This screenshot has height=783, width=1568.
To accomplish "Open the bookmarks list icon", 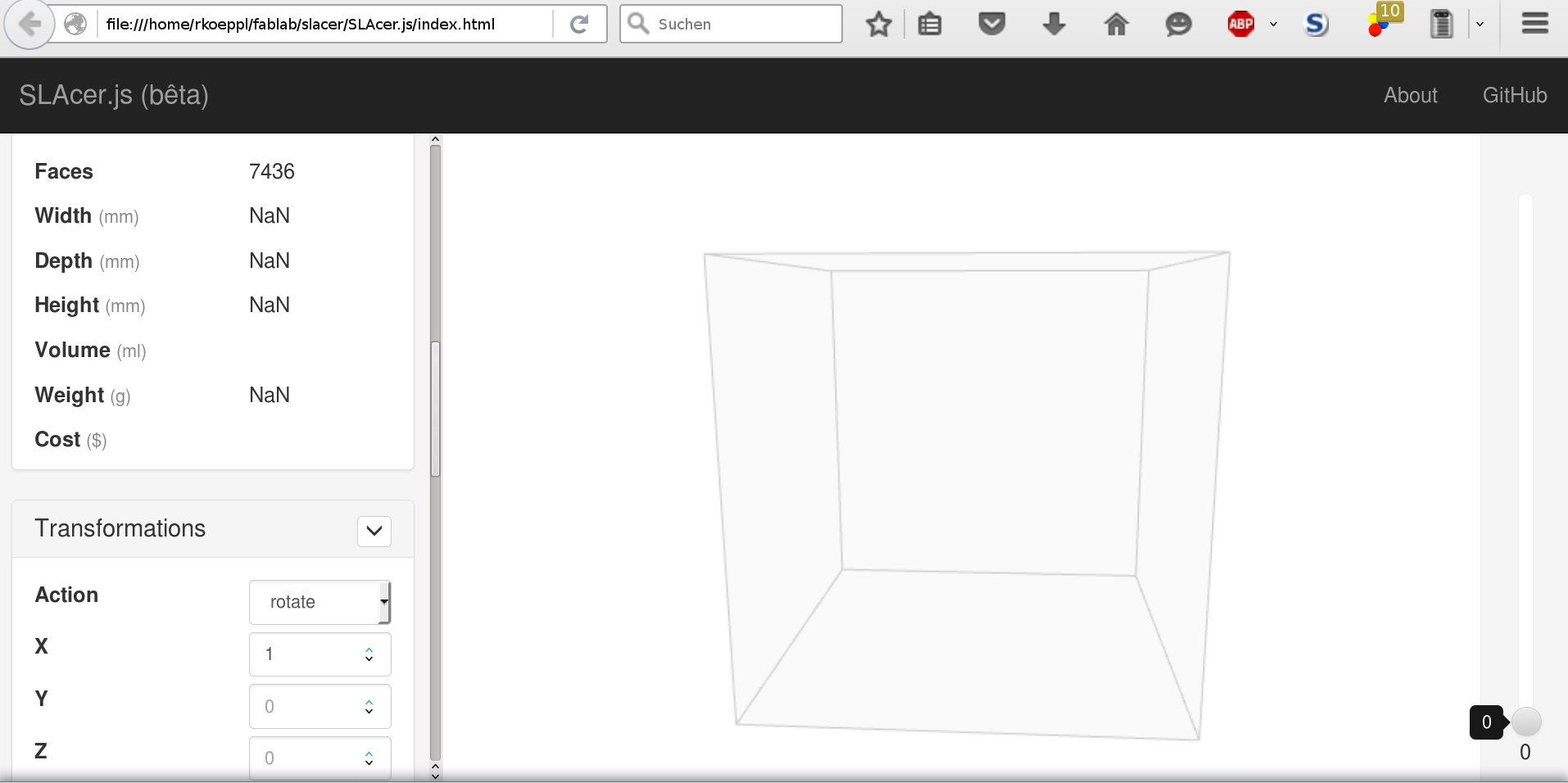I will pos(930,25).
